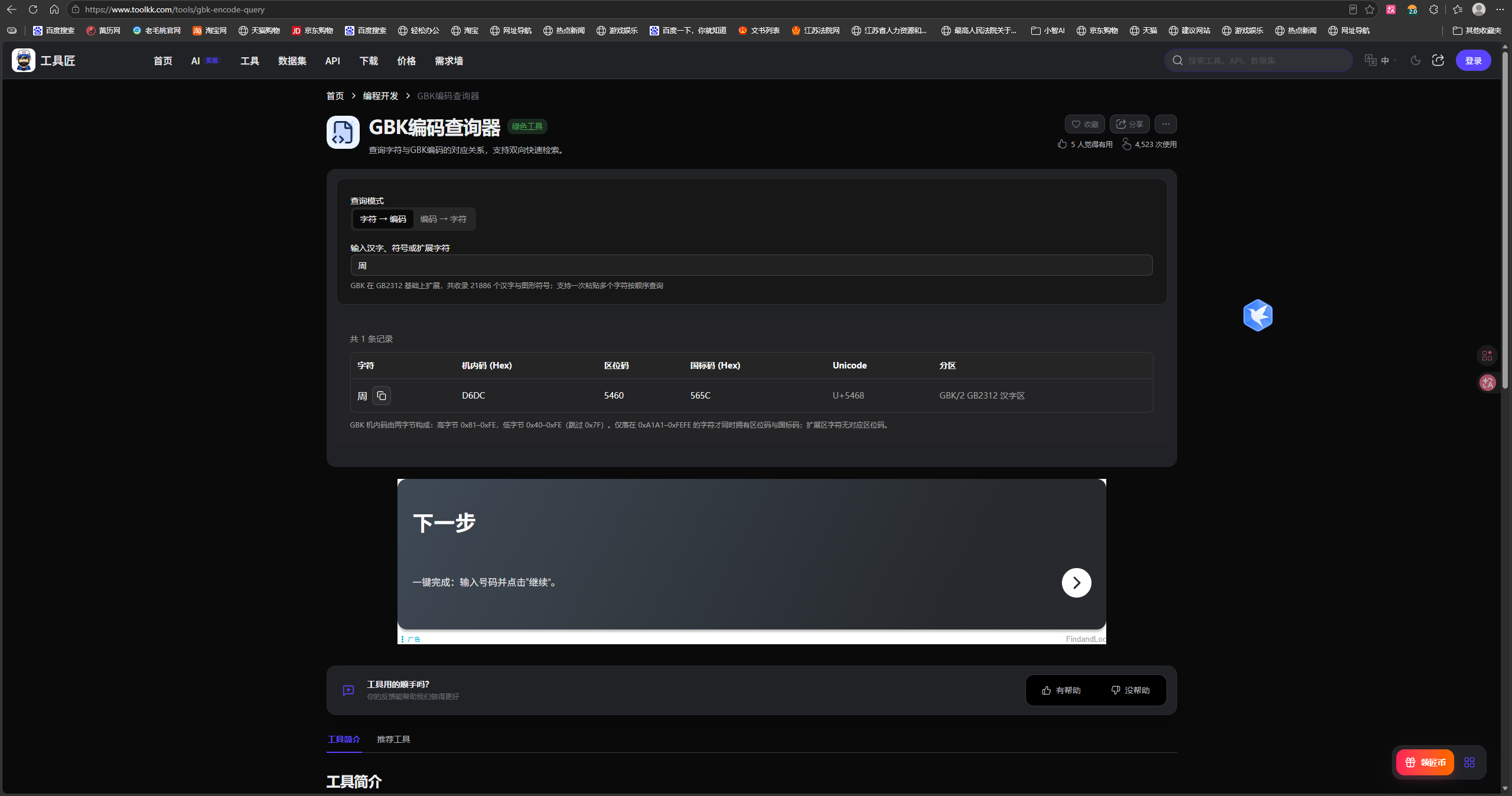Open browser profile avatar
Image resolution: width=1512 pixels, height=796 pixels.
(x=1479, y=9)
